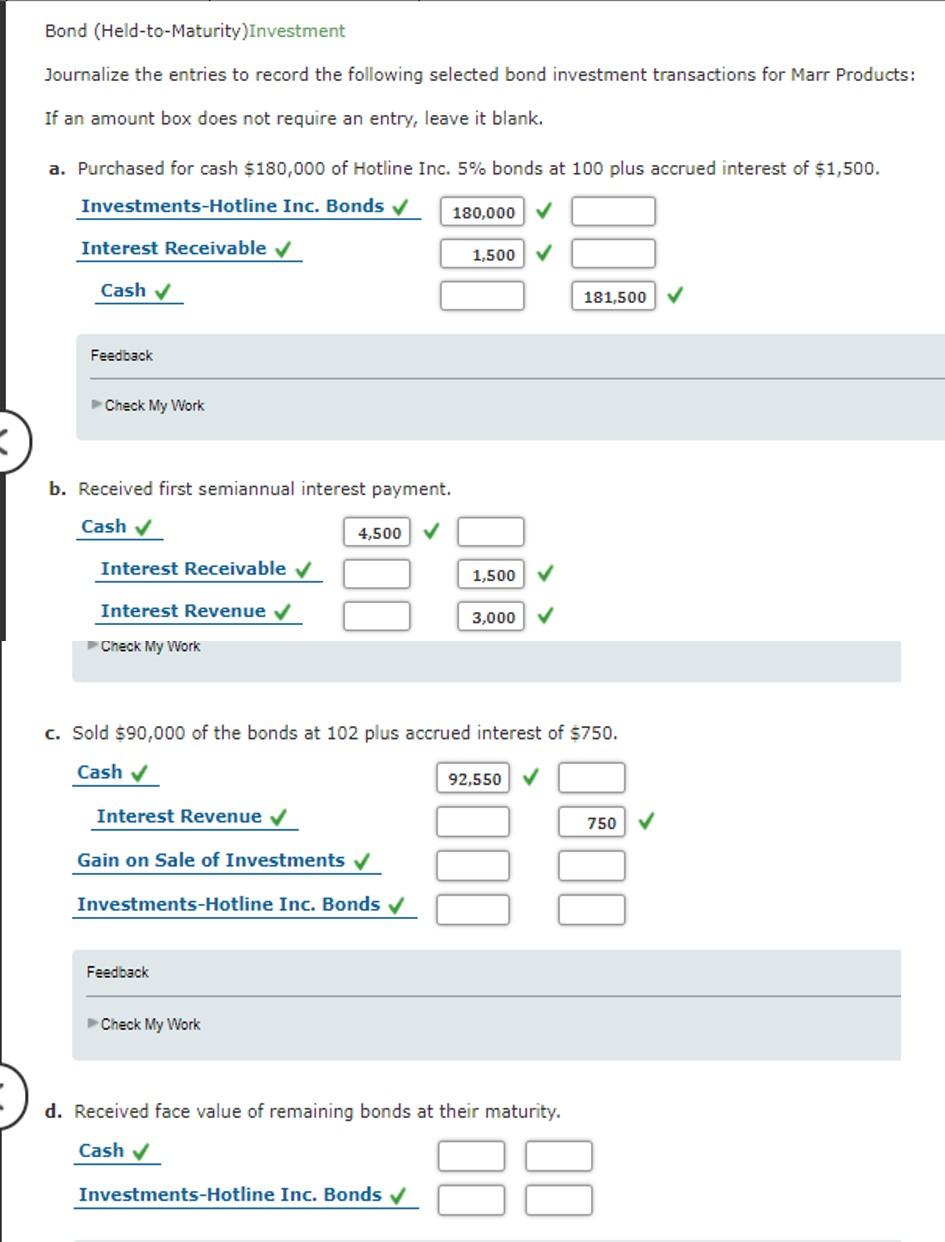This screenshot has height=1242, width=945.
Task: Click the Feedback header in entry a's section
Action: (121, 354)
